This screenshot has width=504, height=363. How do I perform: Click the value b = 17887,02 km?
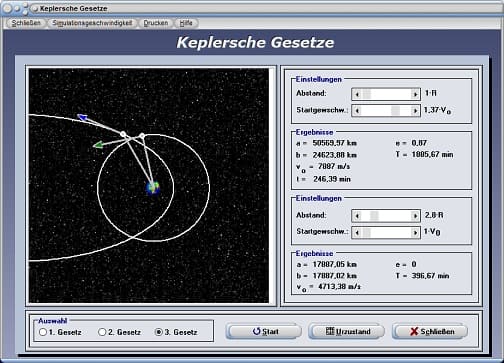pos(326,276)
